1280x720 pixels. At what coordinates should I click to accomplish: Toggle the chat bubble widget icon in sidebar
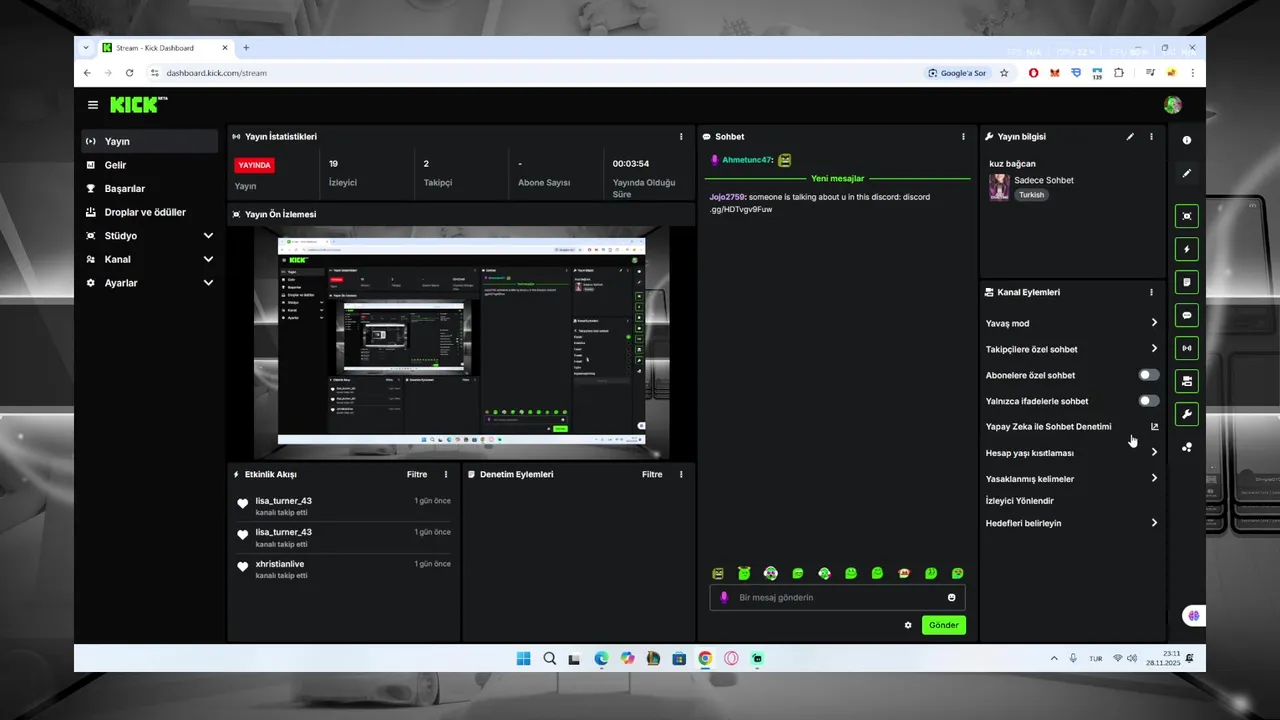(x=1187, y=315)
